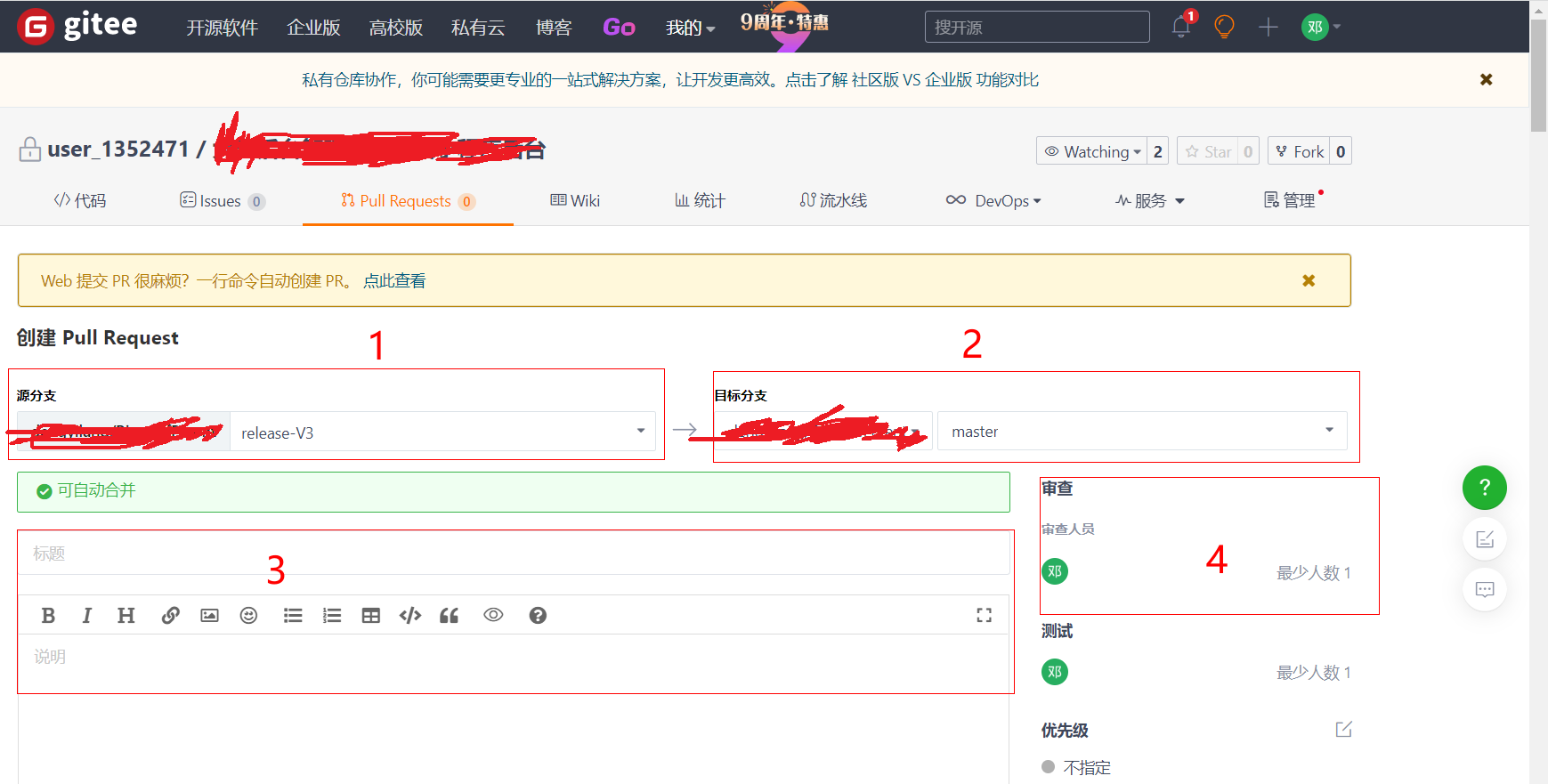Open the target branch master dropdown
Screen dimensions: 1548x784
[1142, 431]
